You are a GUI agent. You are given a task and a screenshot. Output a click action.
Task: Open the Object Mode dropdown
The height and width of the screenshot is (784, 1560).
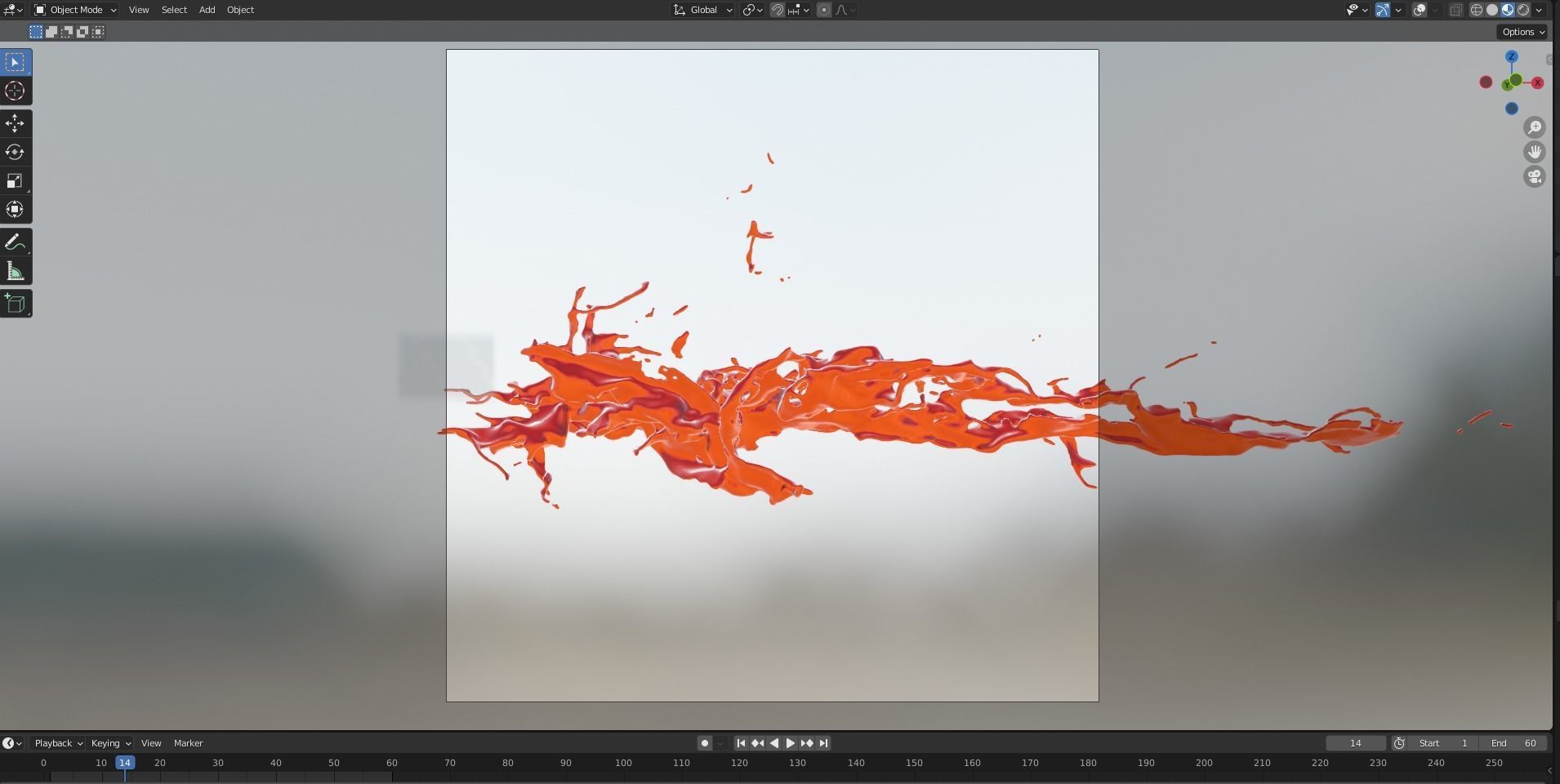(x=75, y=10)
